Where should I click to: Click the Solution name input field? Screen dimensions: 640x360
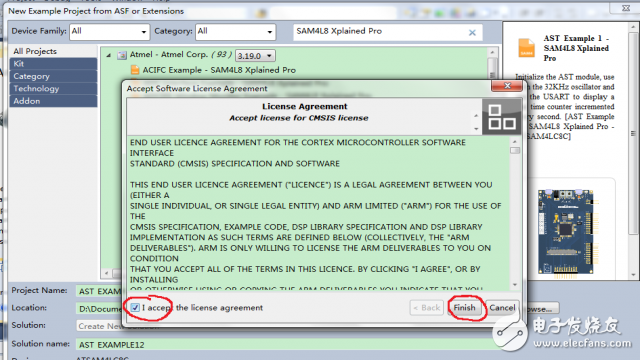pos(286,344)
